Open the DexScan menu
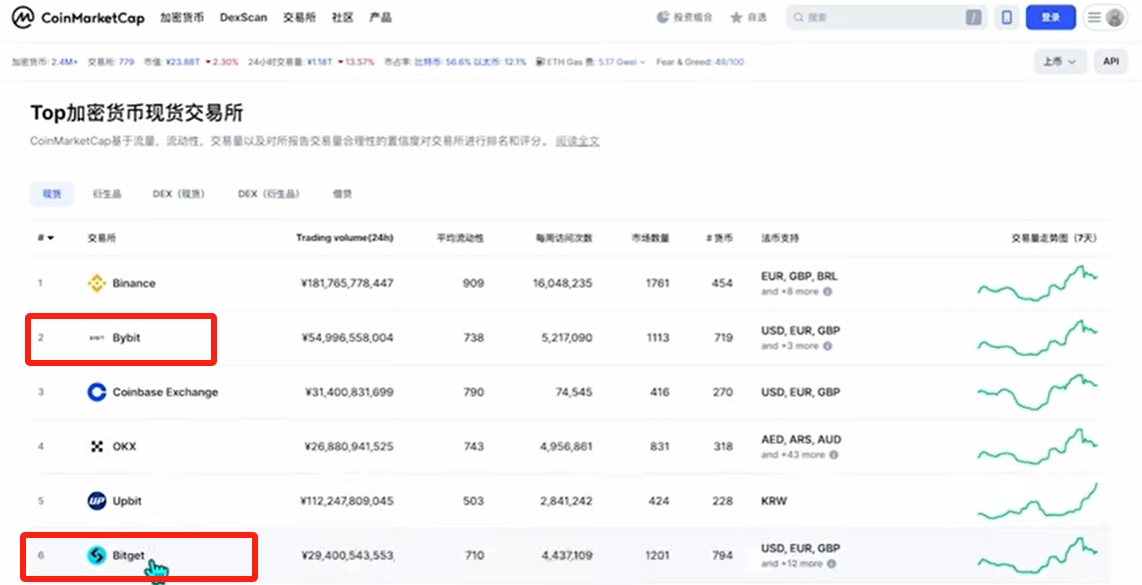This screenshot has width=1142, height=585. 243,17
